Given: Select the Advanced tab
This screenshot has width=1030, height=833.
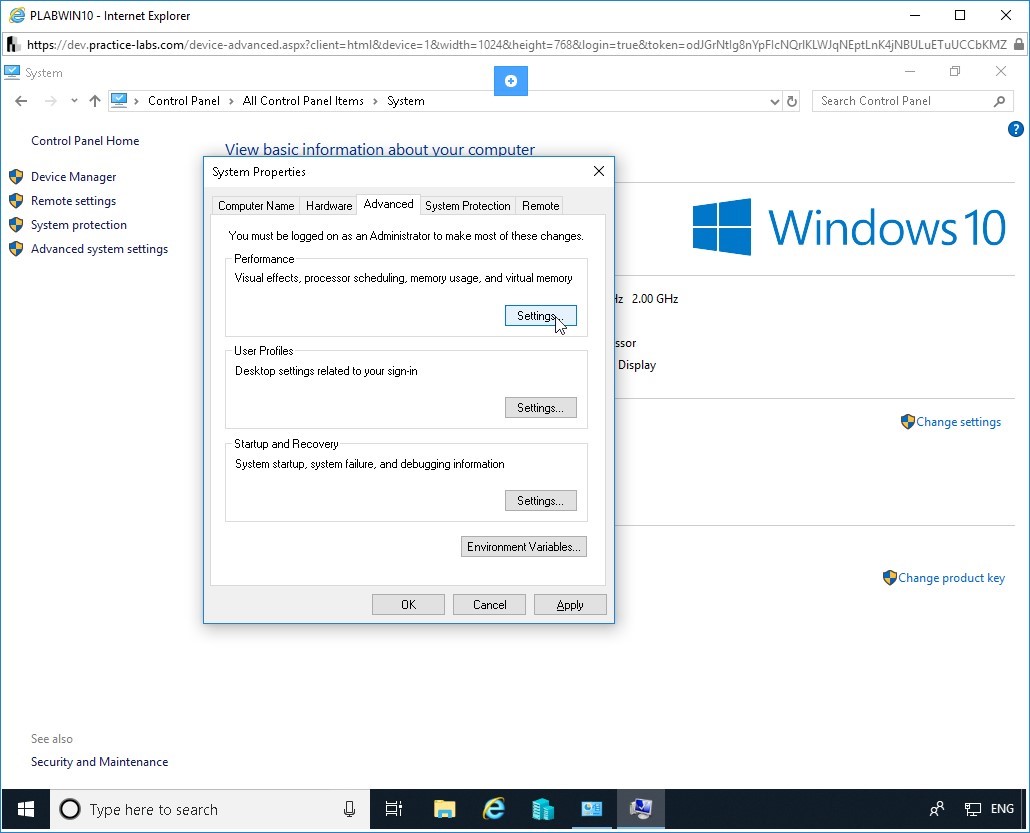Looking at the screenshot, I should (388, 204).
